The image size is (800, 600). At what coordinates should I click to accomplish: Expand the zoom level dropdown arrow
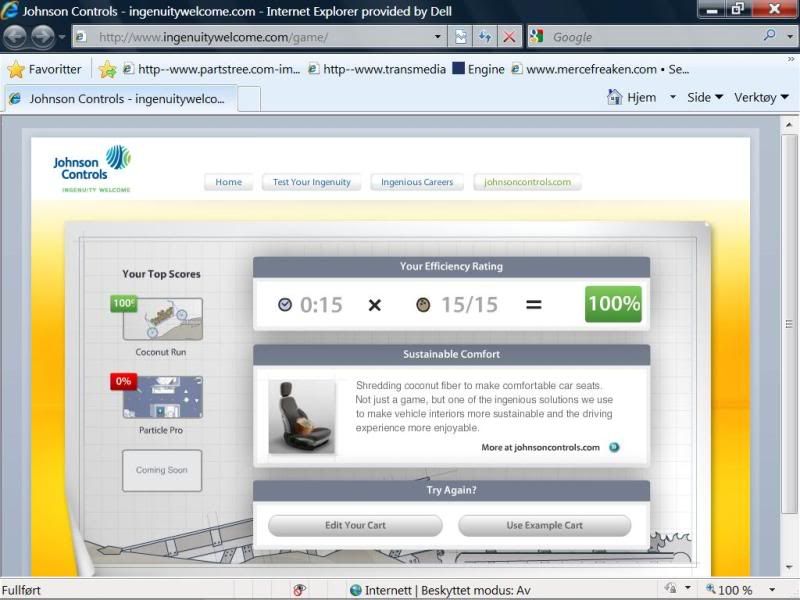(x=772, y=590)
